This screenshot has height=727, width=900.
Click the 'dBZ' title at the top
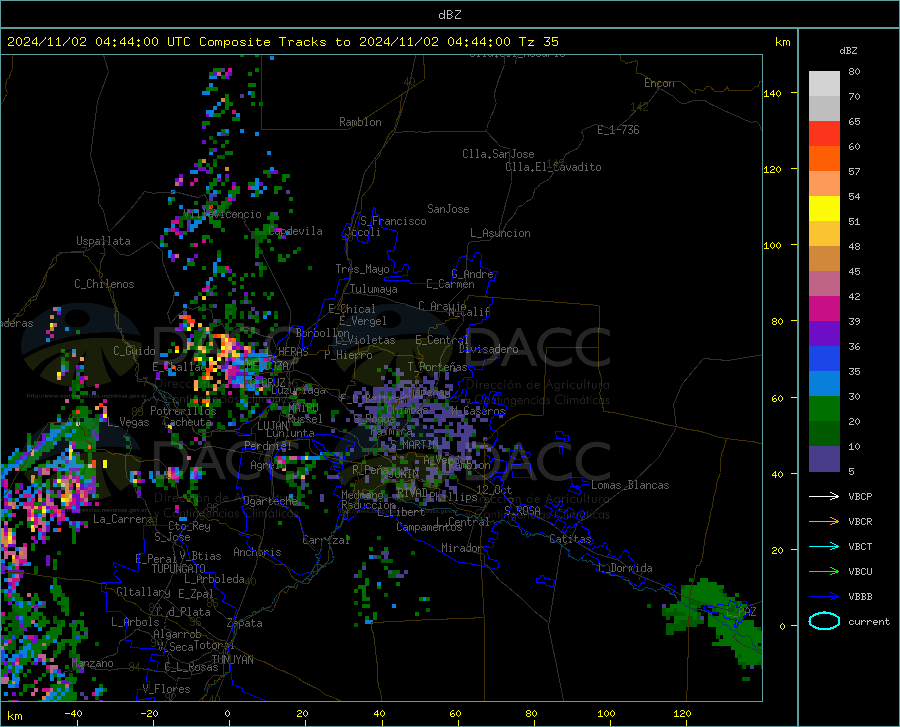pos(449,15)
